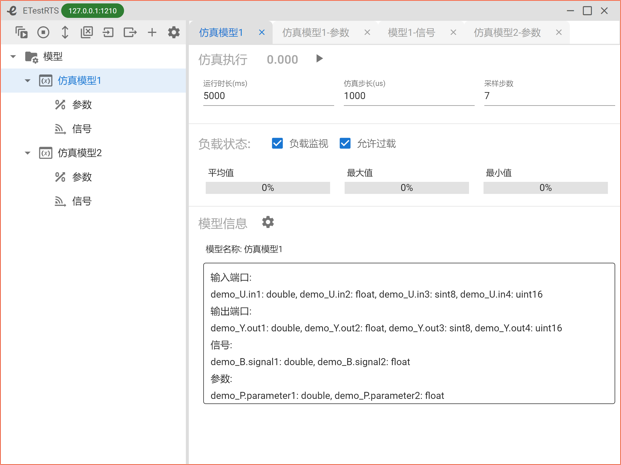
Task: Open settings via the toolbar gear icon
Action: tap(173, 32)
